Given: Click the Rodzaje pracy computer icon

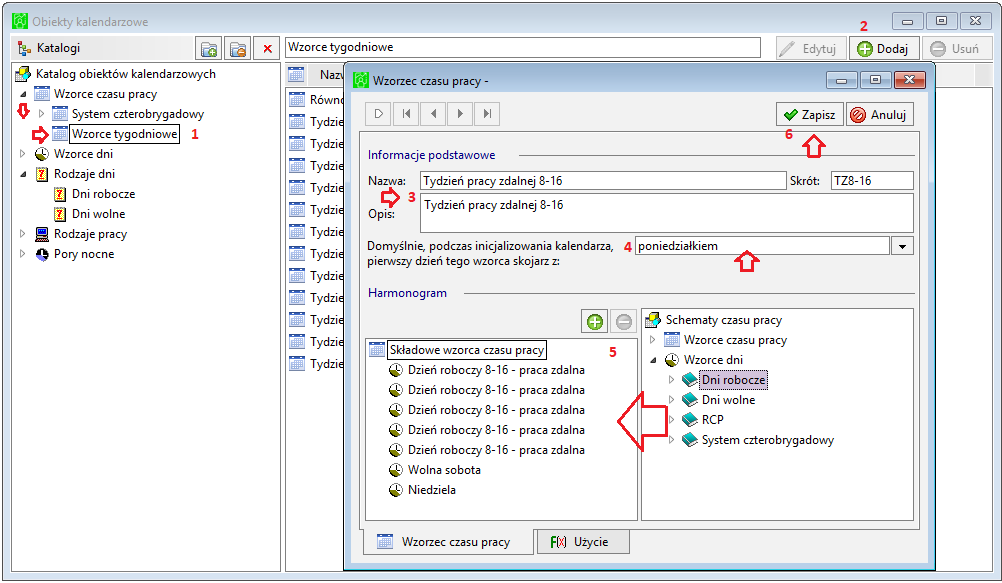Looking at the screenshot, I should [42, 234].
